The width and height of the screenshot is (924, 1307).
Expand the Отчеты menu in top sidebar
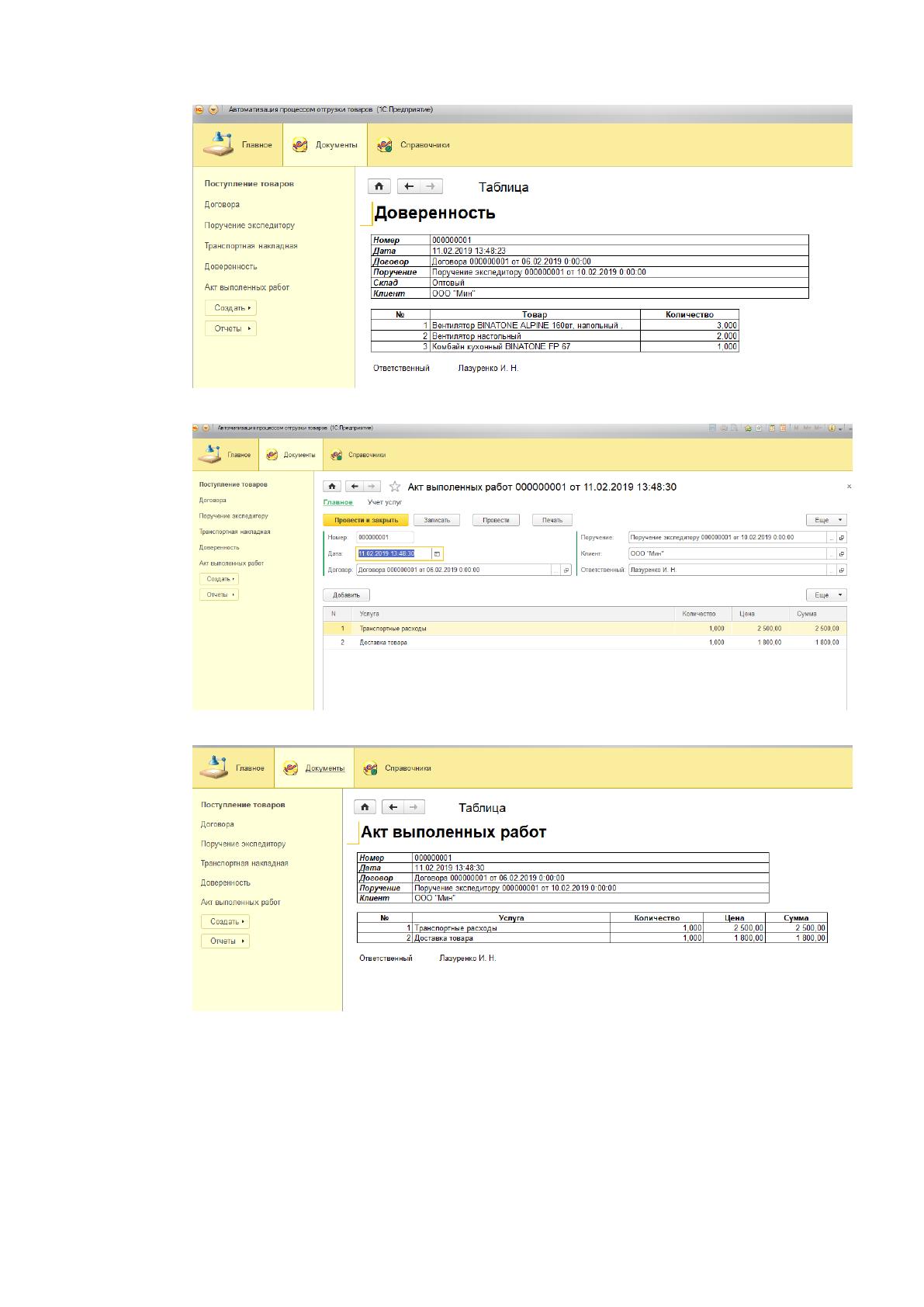click(x=230, y=328)
